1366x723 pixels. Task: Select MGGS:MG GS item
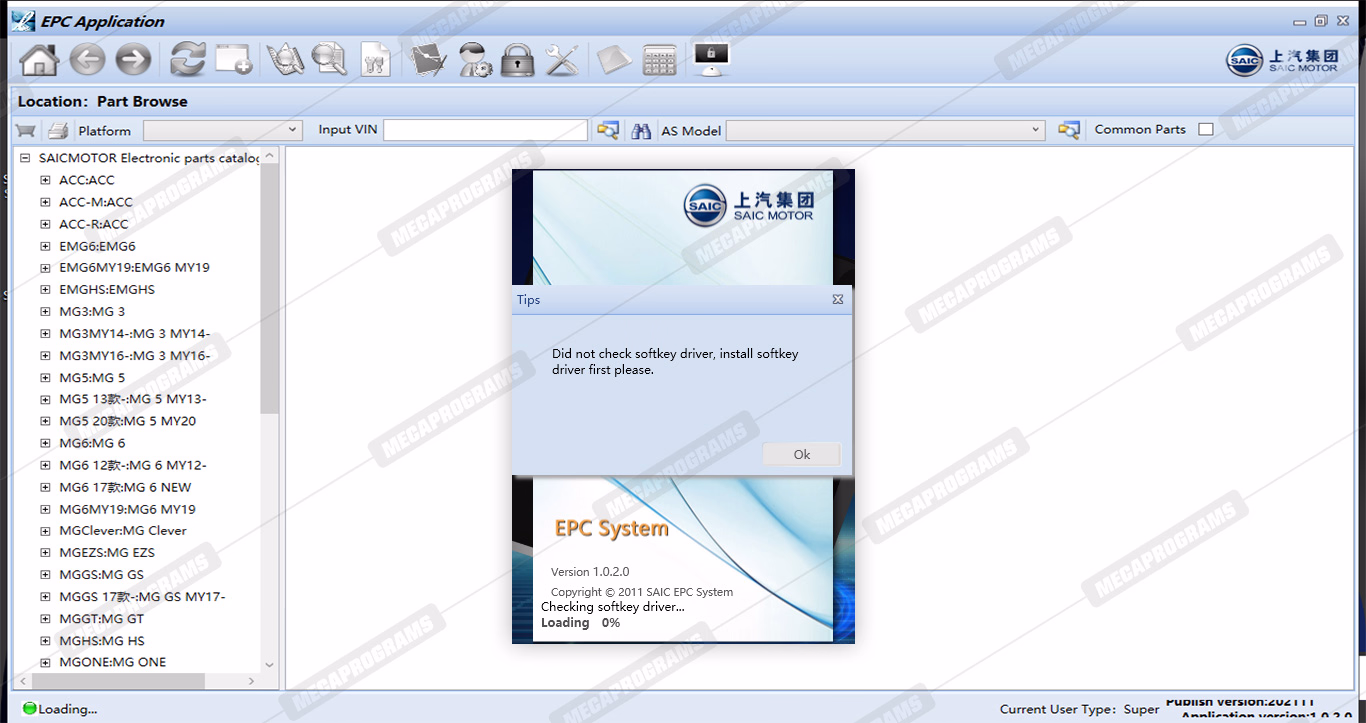101,574
